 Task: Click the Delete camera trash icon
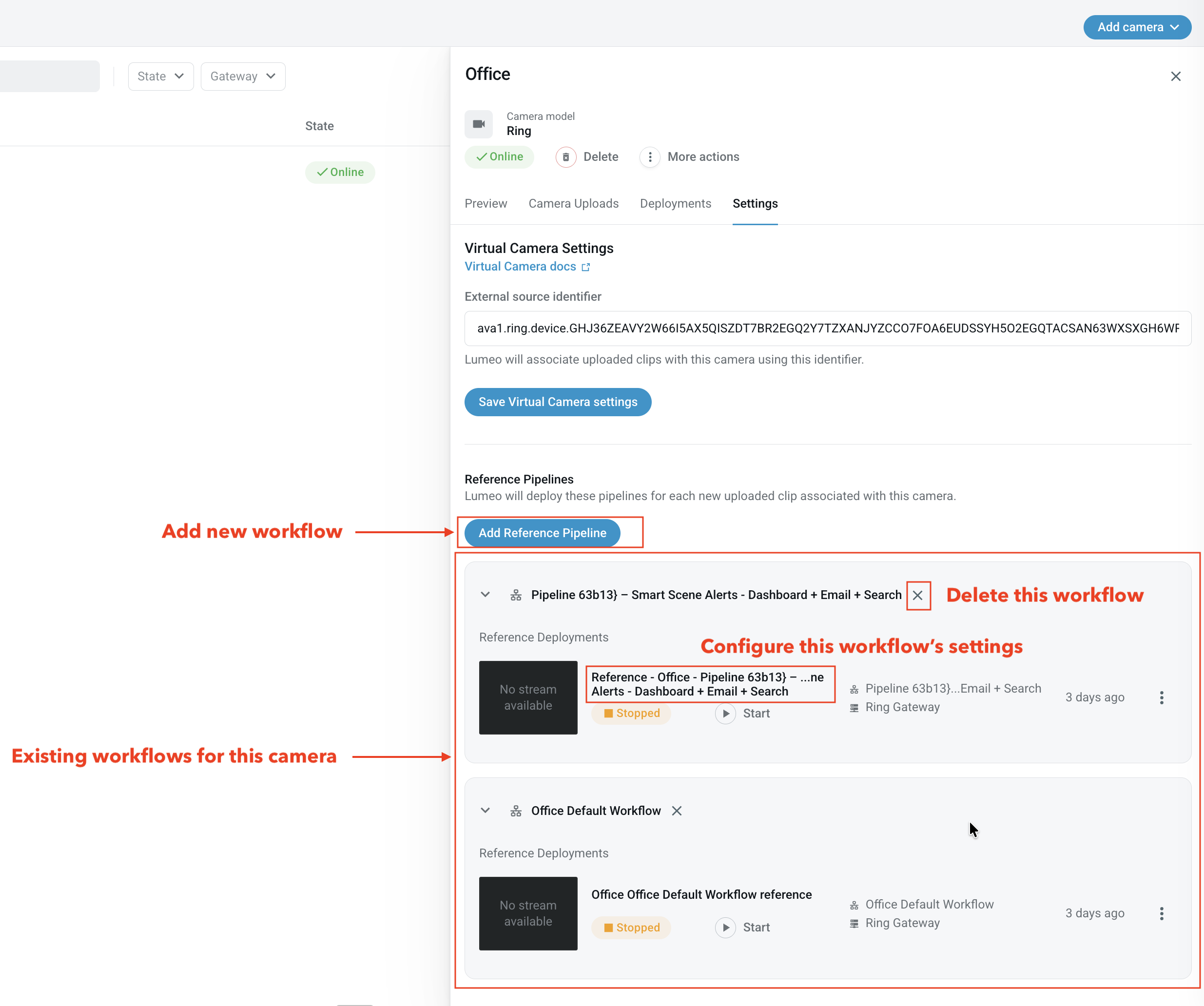tap(565, 157)
